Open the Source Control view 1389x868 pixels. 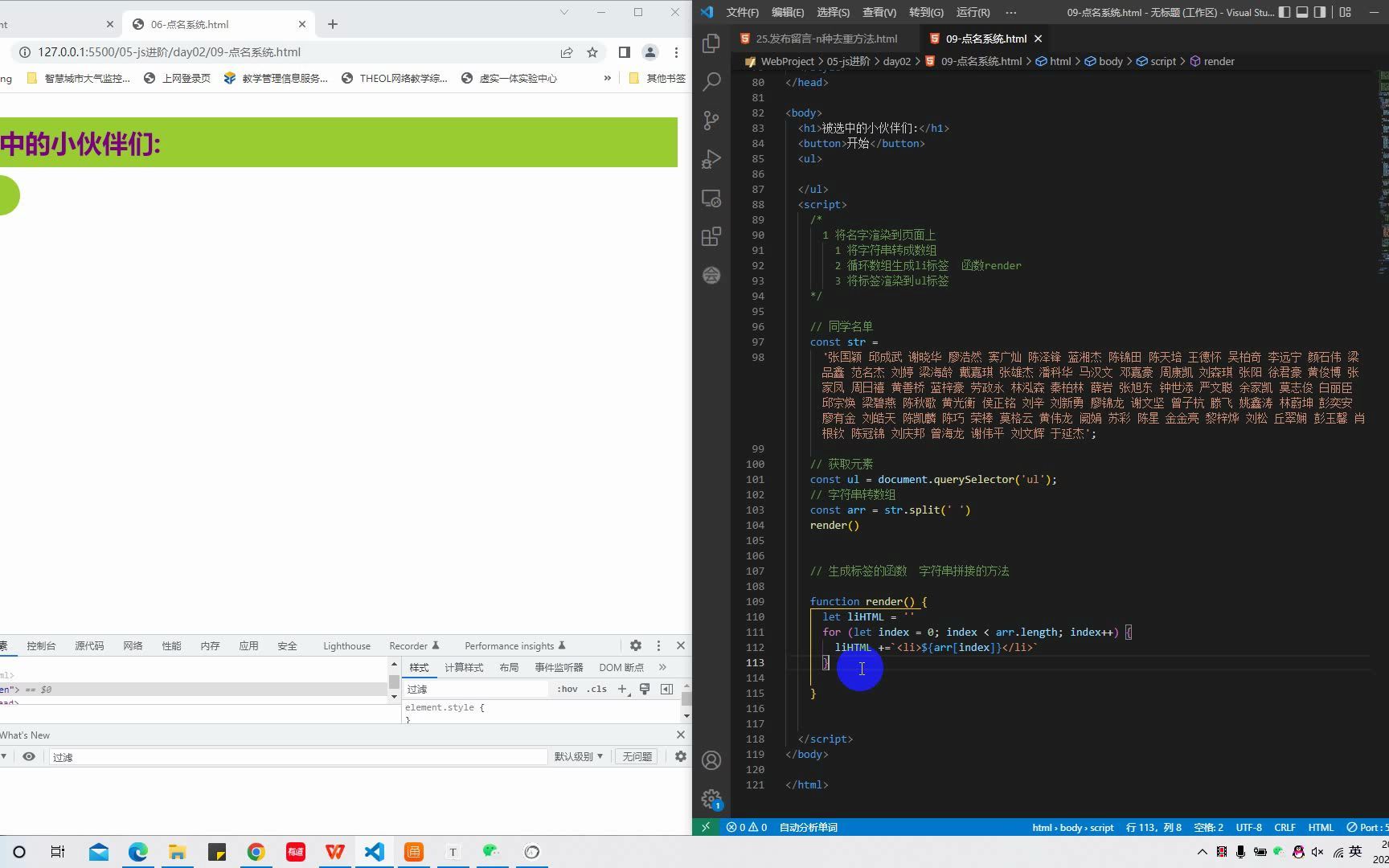click(x=711, y=121)
